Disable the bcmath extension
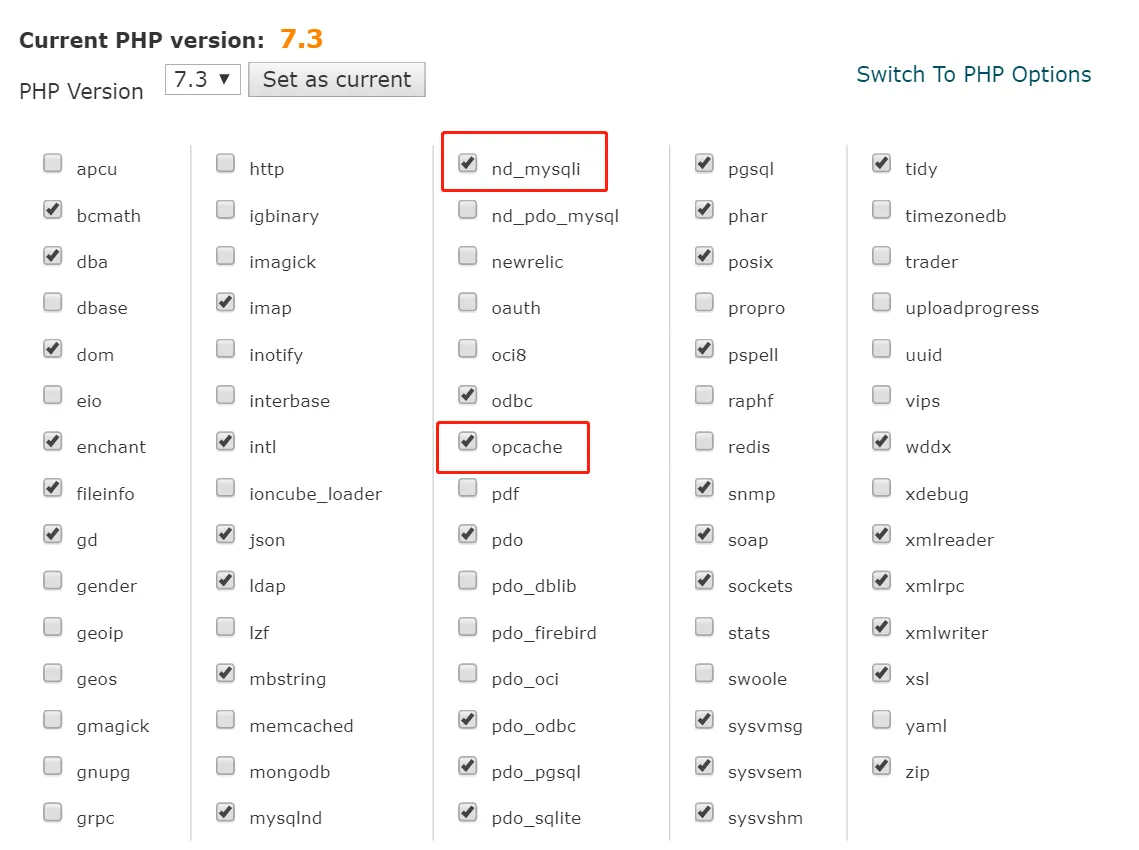This screenshot has width=1139, height=850. point(52,209)
